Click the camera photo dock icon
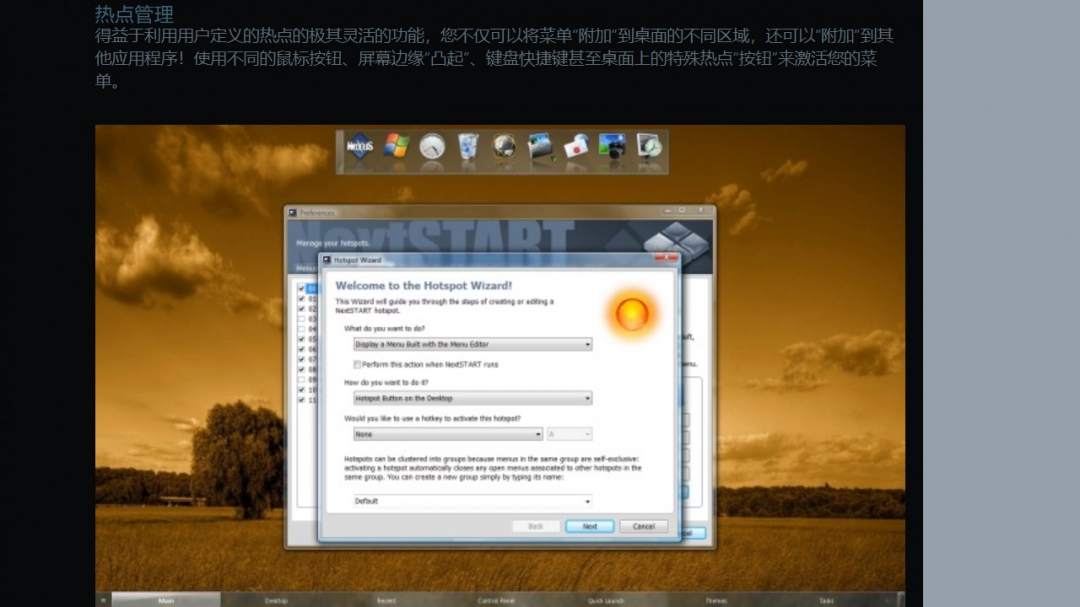The height and width of the screenshot is (607, 1080). 611,147
